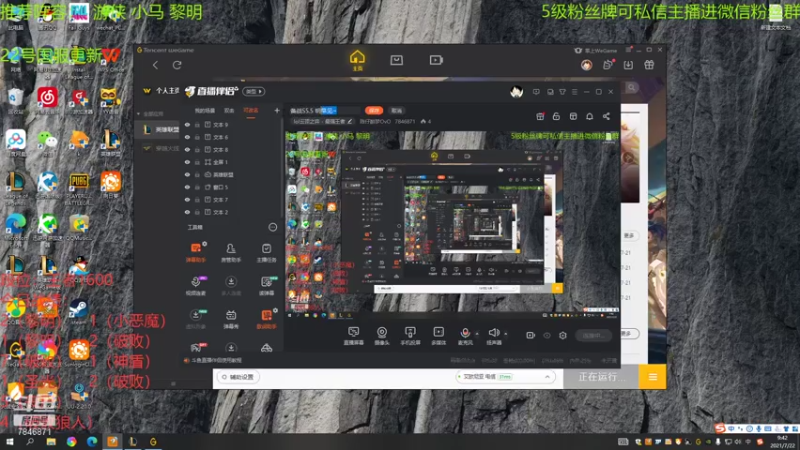Hide the 英雄联盟 source layer
Viewport: 800px width, 450px height.
pyautogui.click(x=187, y=174)
